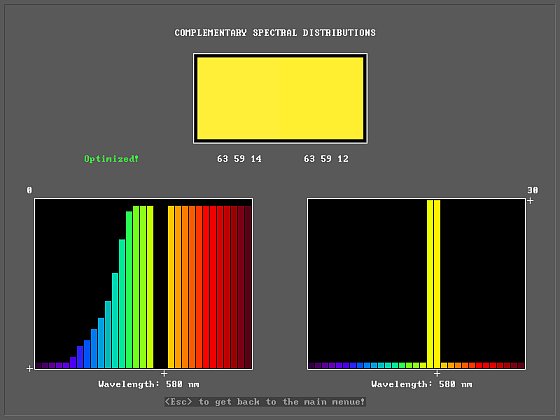Click the yellow spectral peak bar in right chart
The height and width of the screenshot is (420, 560).
click(433, 284)
